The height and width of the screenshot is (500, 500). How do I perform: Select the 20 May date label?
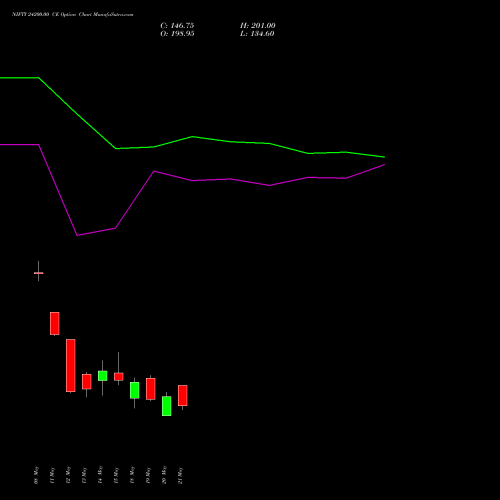[x=164, y=475]
